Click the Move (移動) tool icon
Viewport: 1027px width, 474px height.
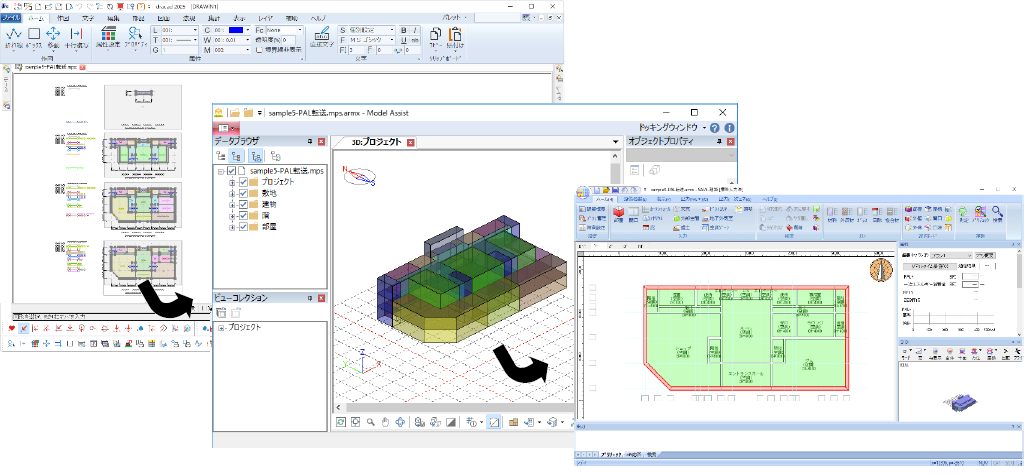[x=53, y=36]
